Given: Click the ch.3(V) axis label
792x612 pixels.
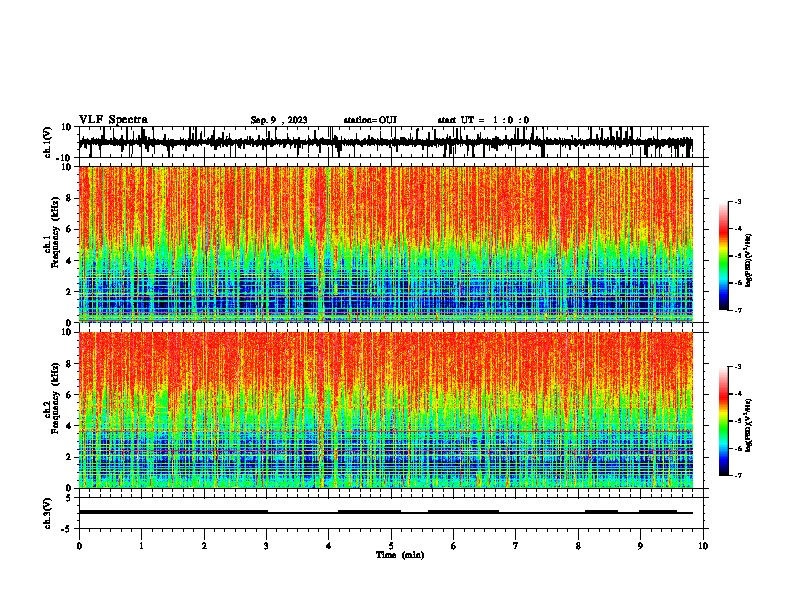Looking at the screenshot, I should coord(48,514).
